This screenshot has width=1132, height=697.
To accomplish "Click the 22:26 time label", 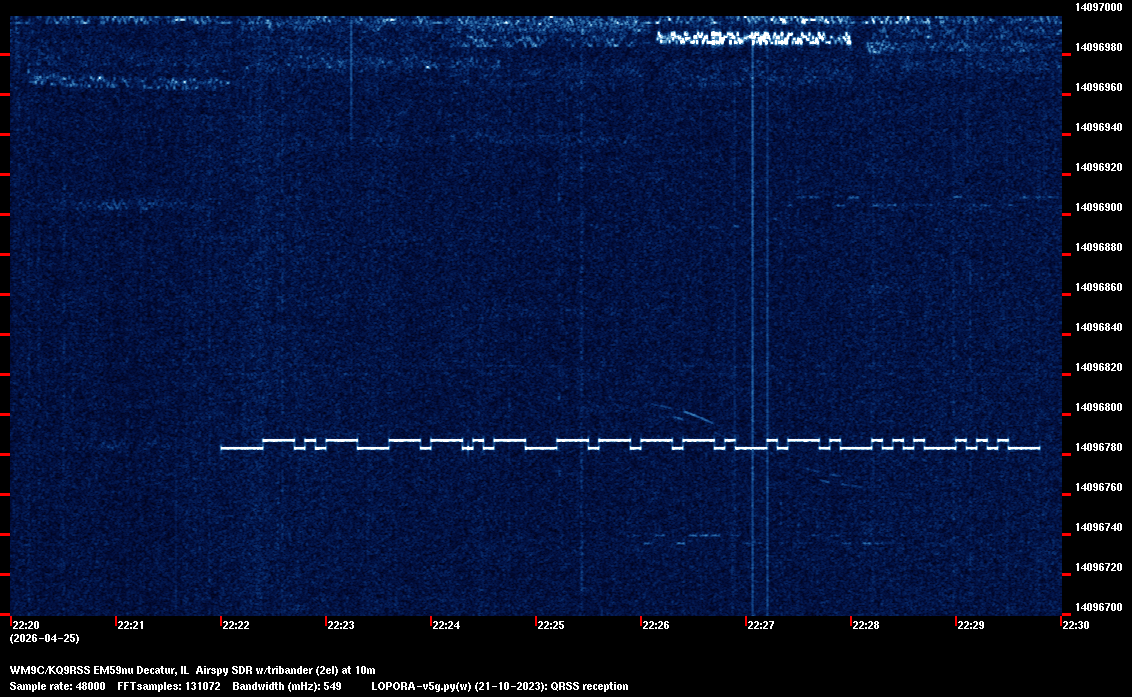I will click(656, 625).
